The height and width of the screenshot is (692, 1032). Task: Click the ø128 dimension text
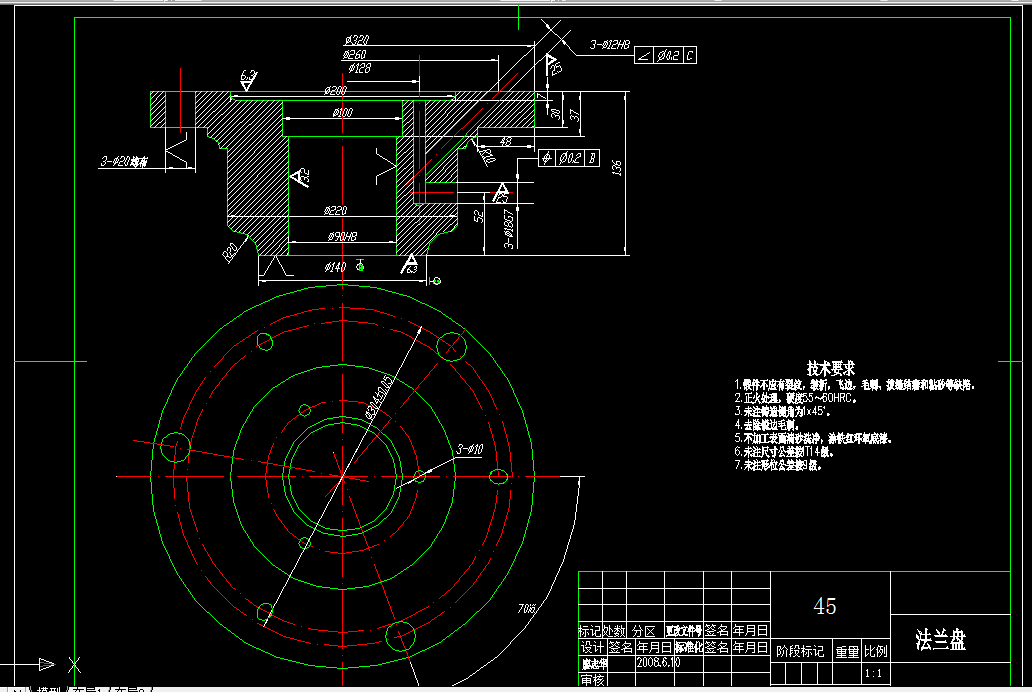point(359,68)
